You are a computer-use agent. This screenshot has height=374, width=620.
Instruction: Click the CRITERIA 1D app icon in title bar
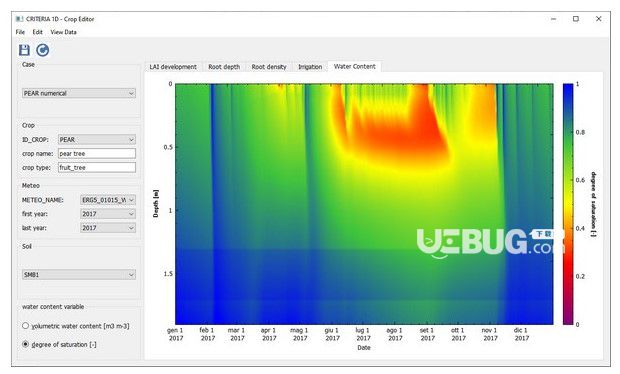click(19, 19)
